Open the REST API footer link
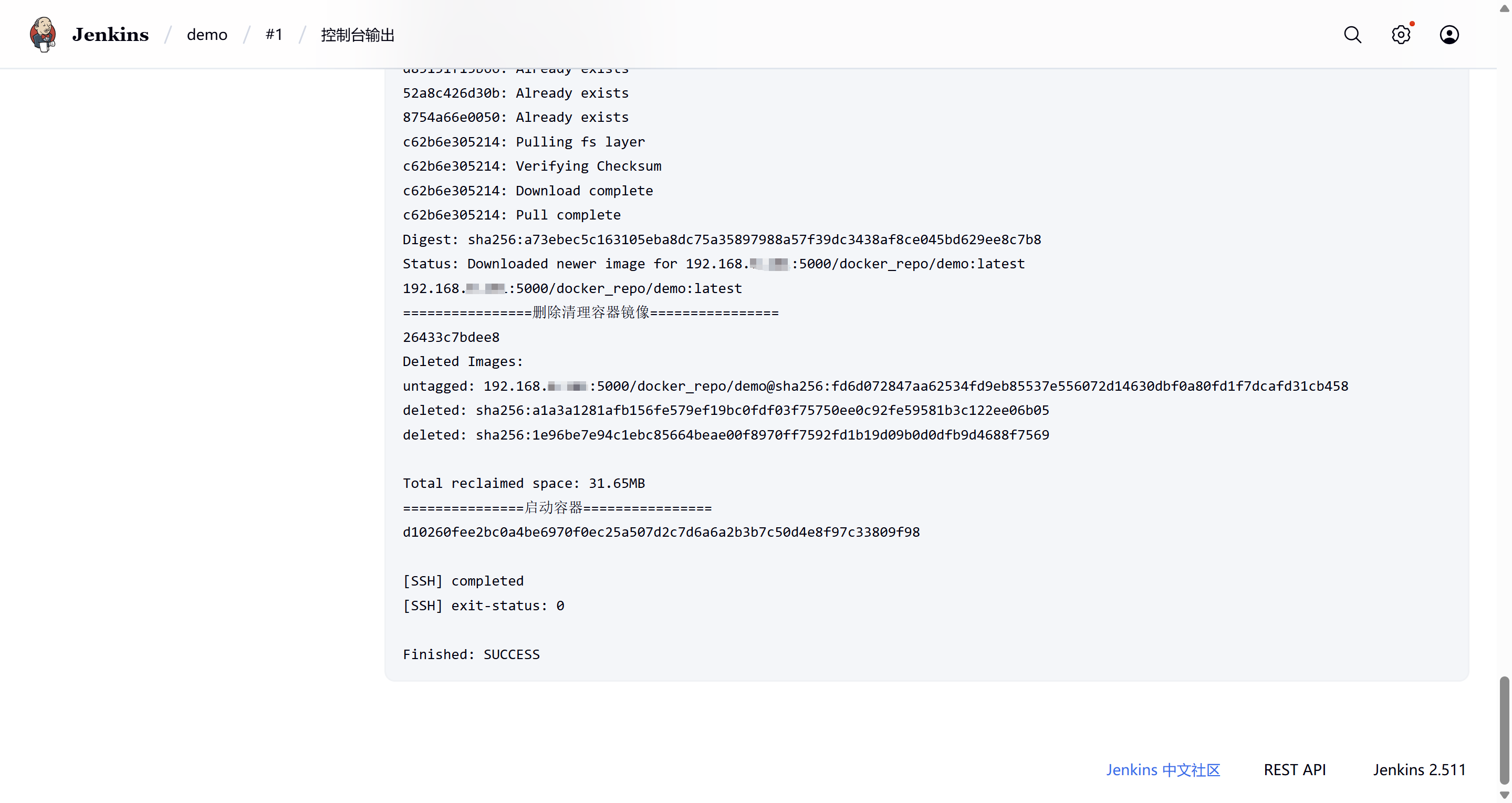This screenshot has width=1512, height=803. click(x=1294, y=769)
